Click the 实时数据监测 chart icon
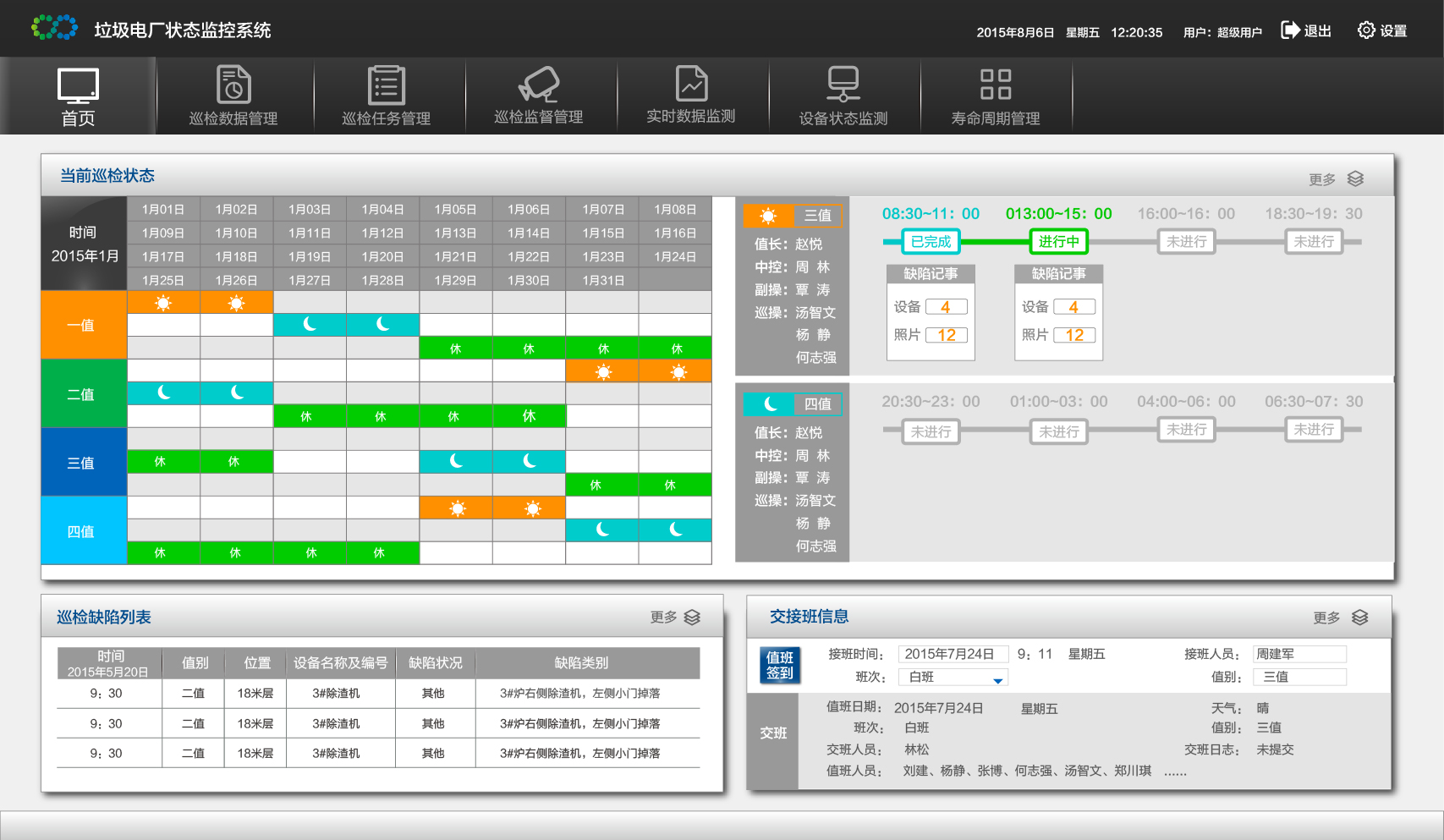 pos(691,85)
